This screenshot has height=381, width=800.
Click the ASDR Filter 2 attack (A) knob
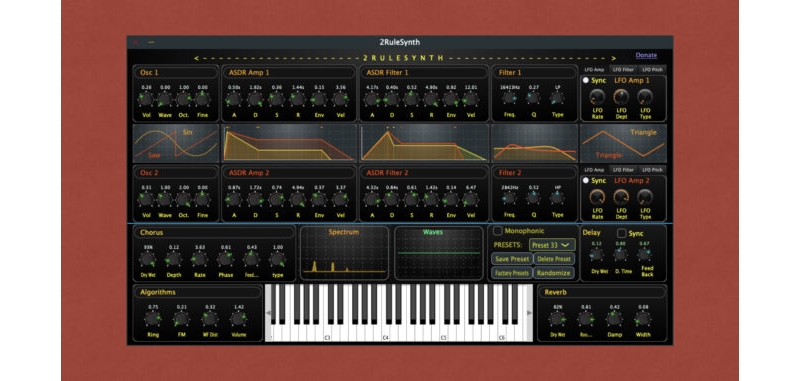pos(372,199)
